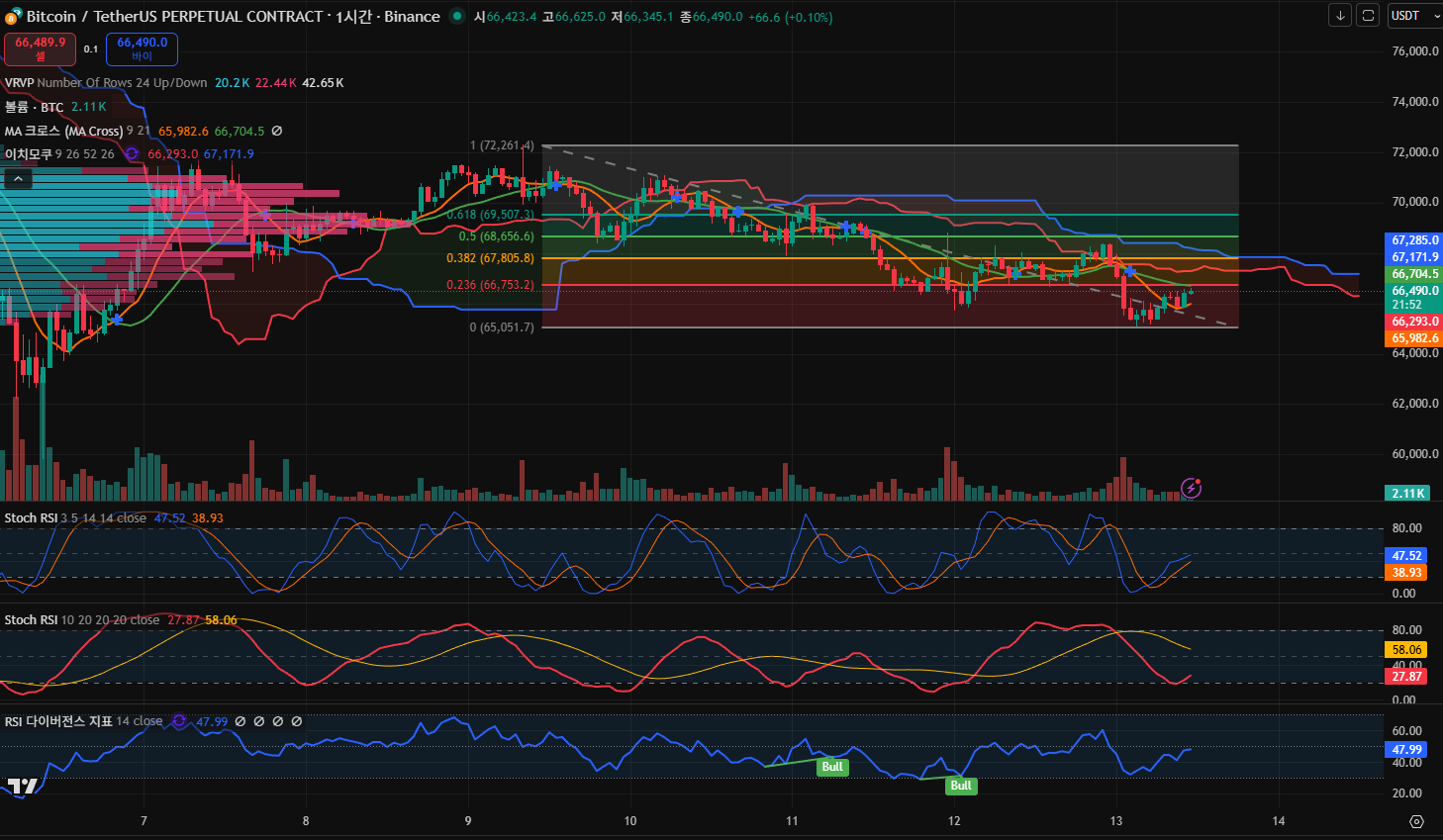The height and width of the screenshot is (840, 1443).
Task: Click the green market status dot
Action: pyautogui.click(x=456, y=16)
